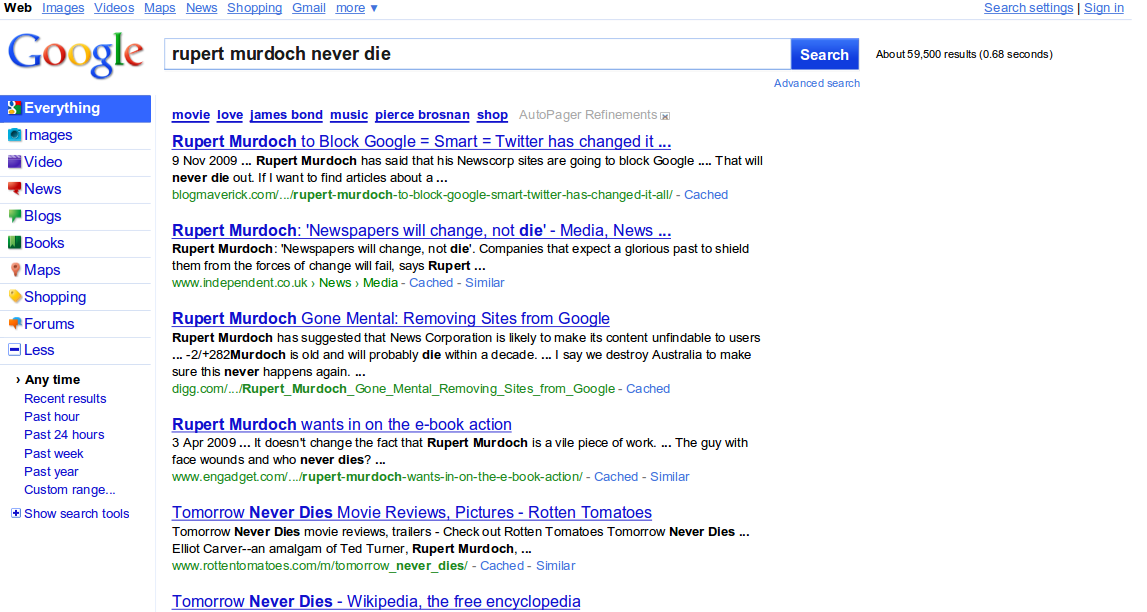1147x612 pixels.
Task: Open Similar link for rottentomatoes.com result
Action: (x=555, y=566)
